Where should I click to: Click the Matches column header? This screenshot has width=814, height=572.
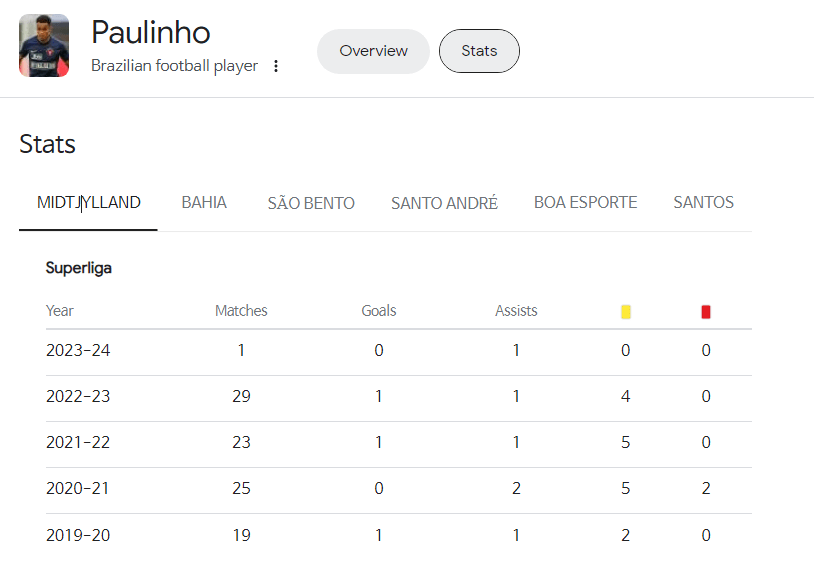pyautogui.click(x=241, y=310)
